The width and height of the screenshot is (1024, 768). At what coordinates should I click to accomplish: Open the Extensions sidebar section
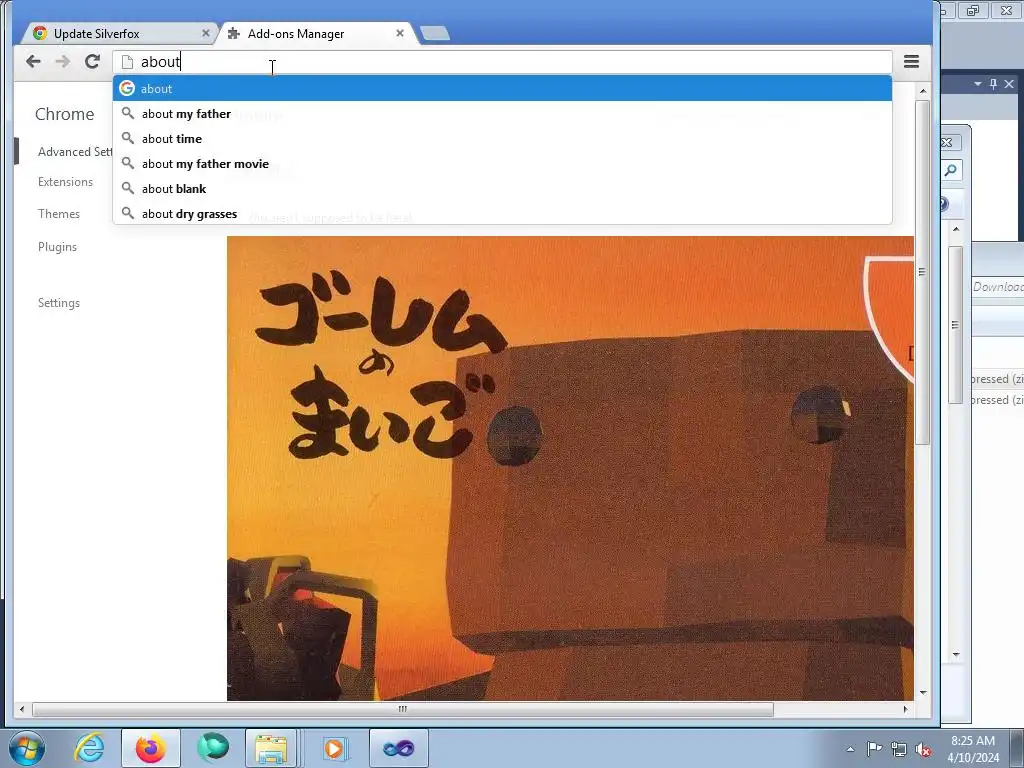pyautogui.click(x=65, y=182)
